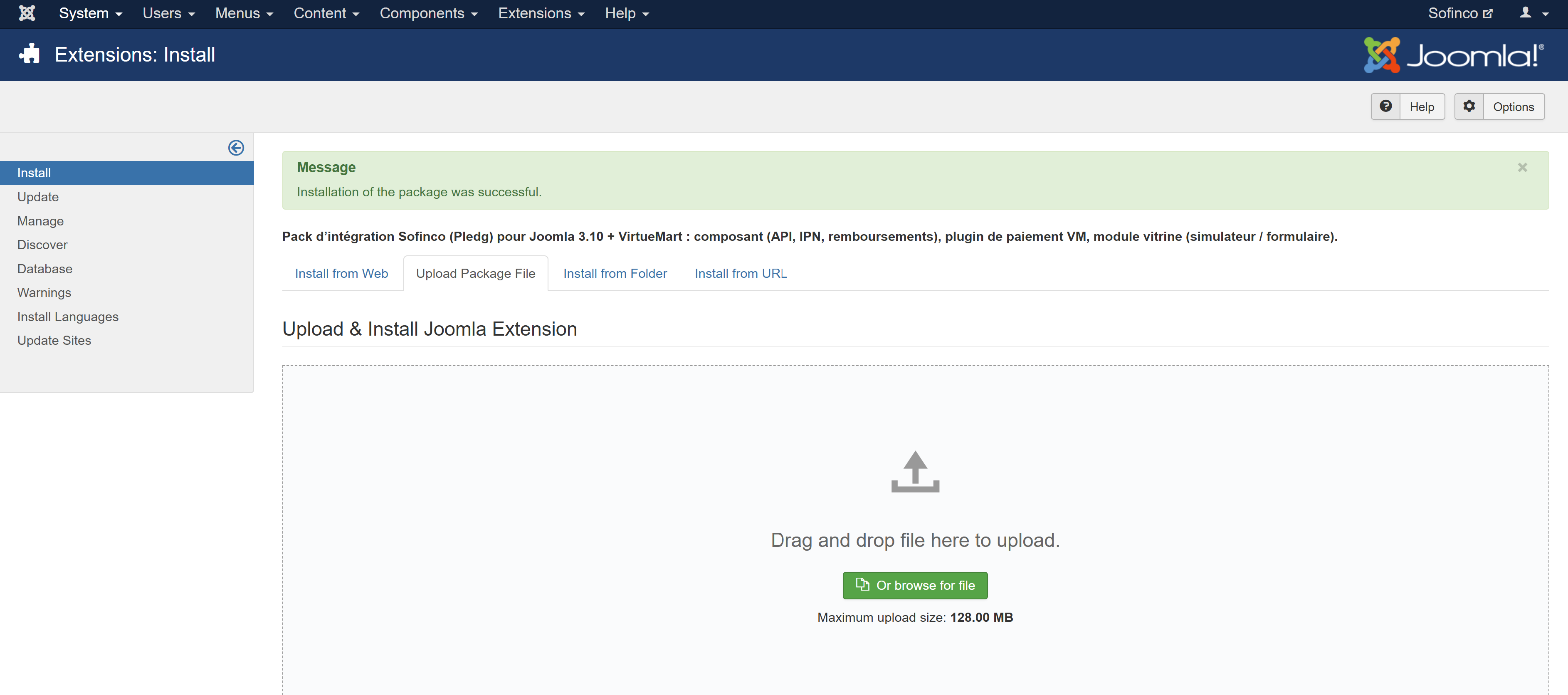Image resolution: width=1568 pixels, height=695 pixels.
Task: Select Manage in the sidebar
Action: (40, 221)
